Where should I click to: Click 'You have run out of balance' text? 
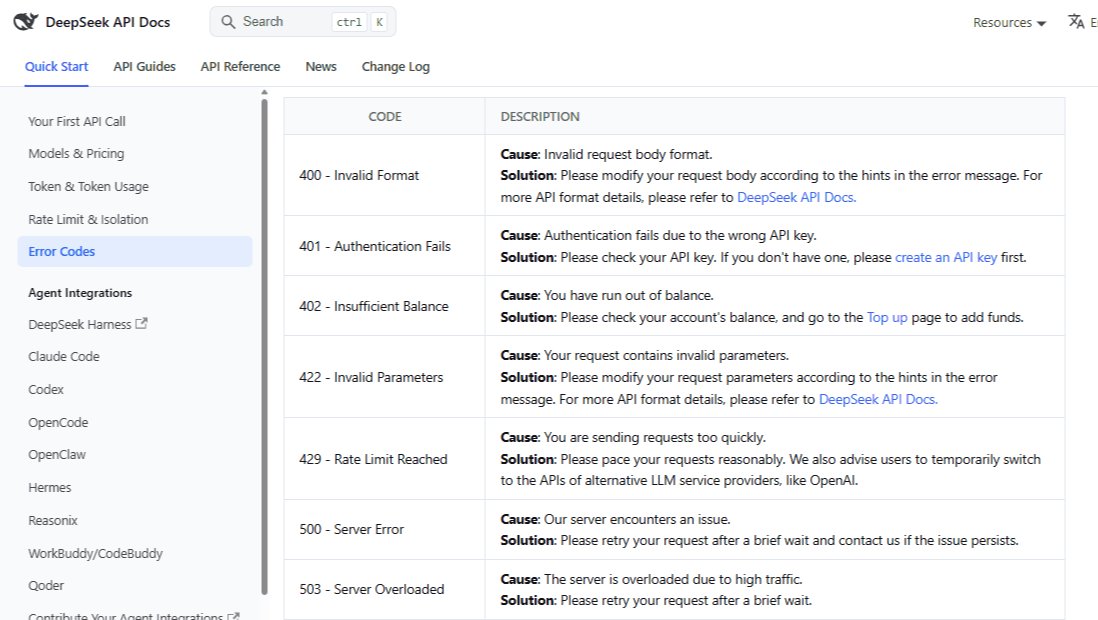pos(629,296)
